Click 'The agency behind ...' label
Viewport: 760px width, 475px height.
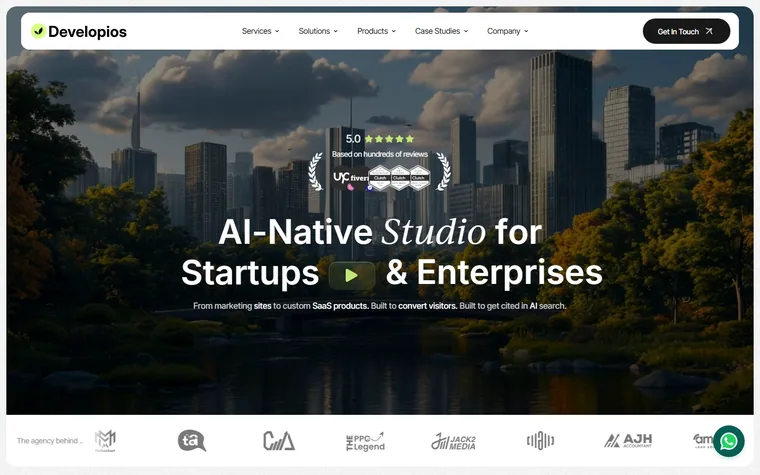click(50, 441)
